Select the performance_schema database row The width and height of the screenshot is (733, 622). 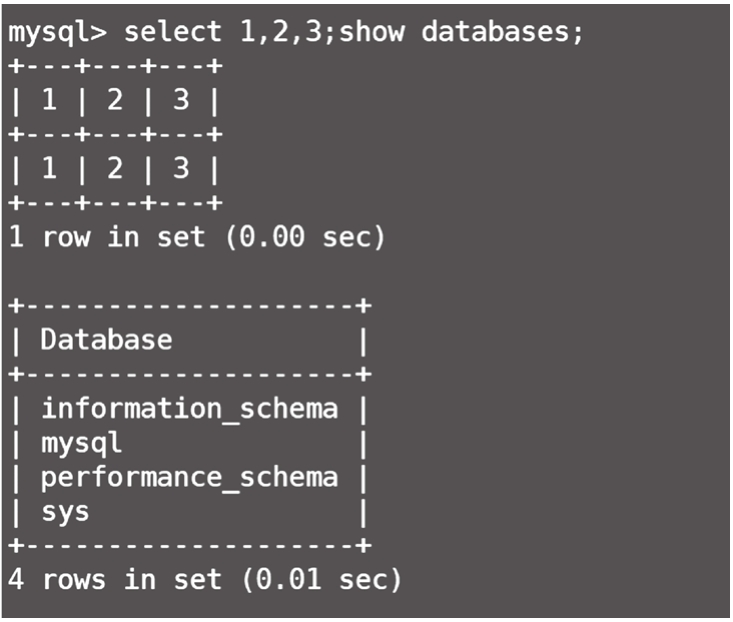[189, 477]
